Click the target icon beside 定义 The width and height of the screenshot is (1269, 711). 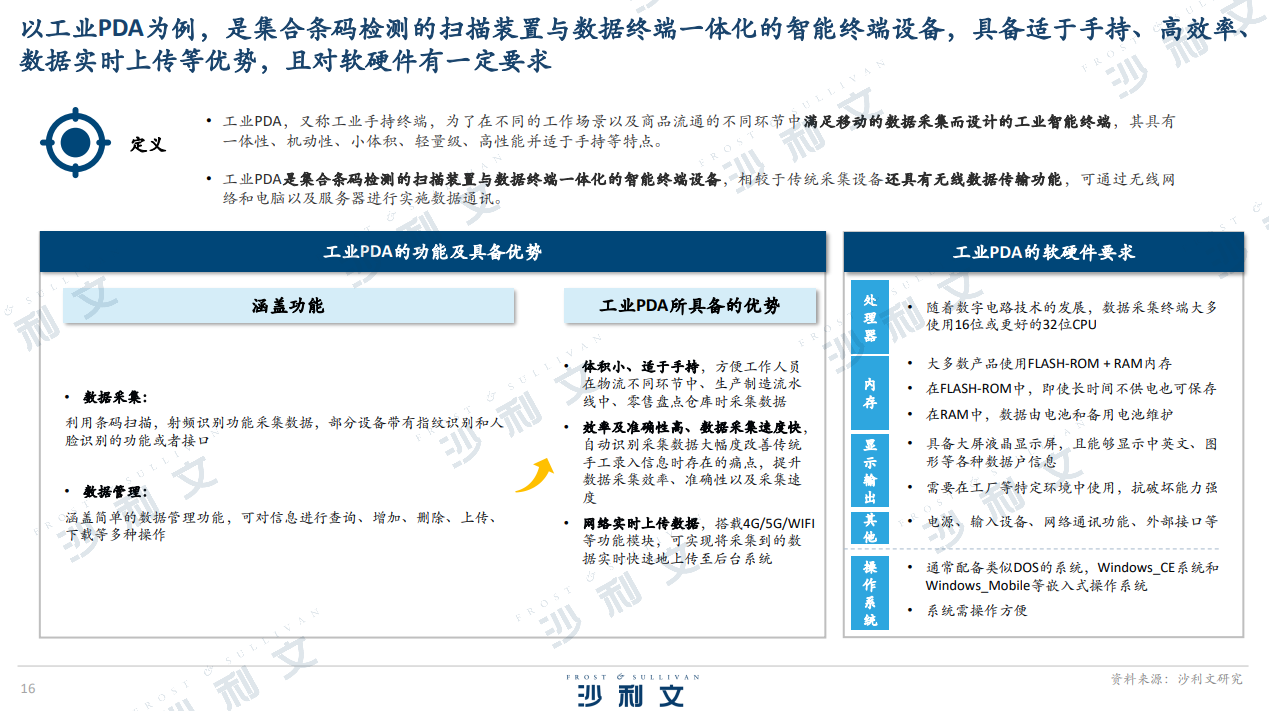pos(74,144)
